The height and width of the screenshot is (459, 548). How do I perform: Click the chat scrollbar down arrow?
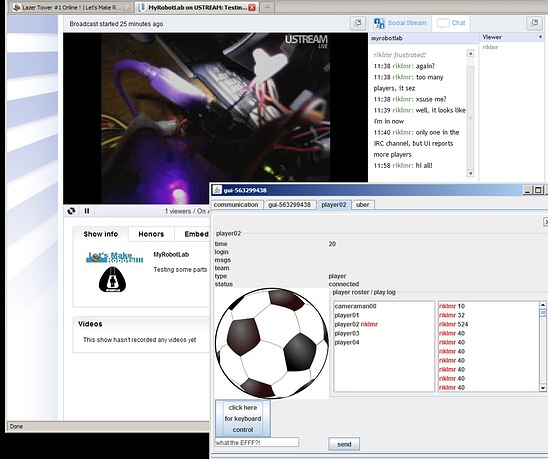click(470, 173)
